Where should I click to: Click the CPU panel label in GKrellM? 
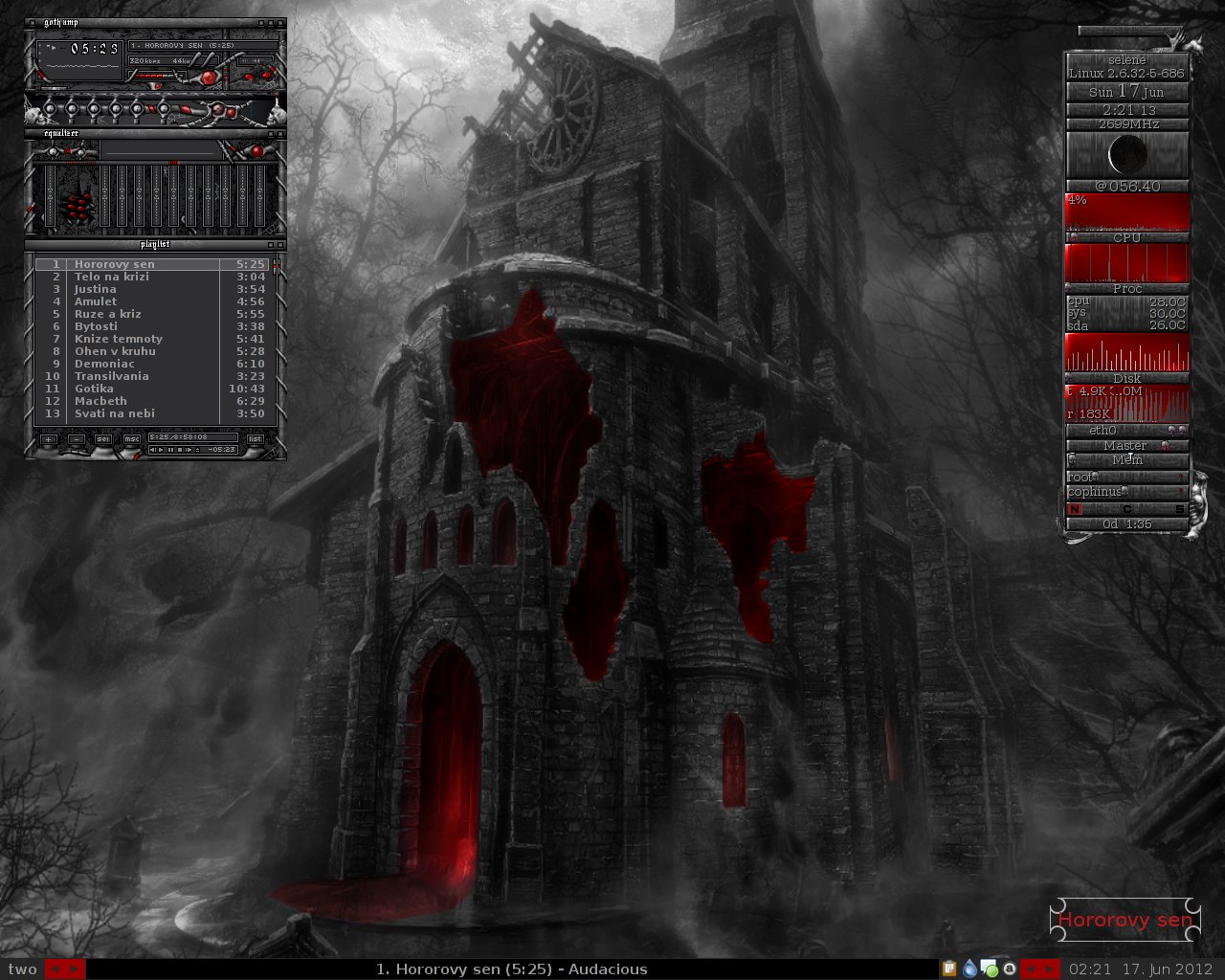pyautogui.click(x=1127, y=237)
